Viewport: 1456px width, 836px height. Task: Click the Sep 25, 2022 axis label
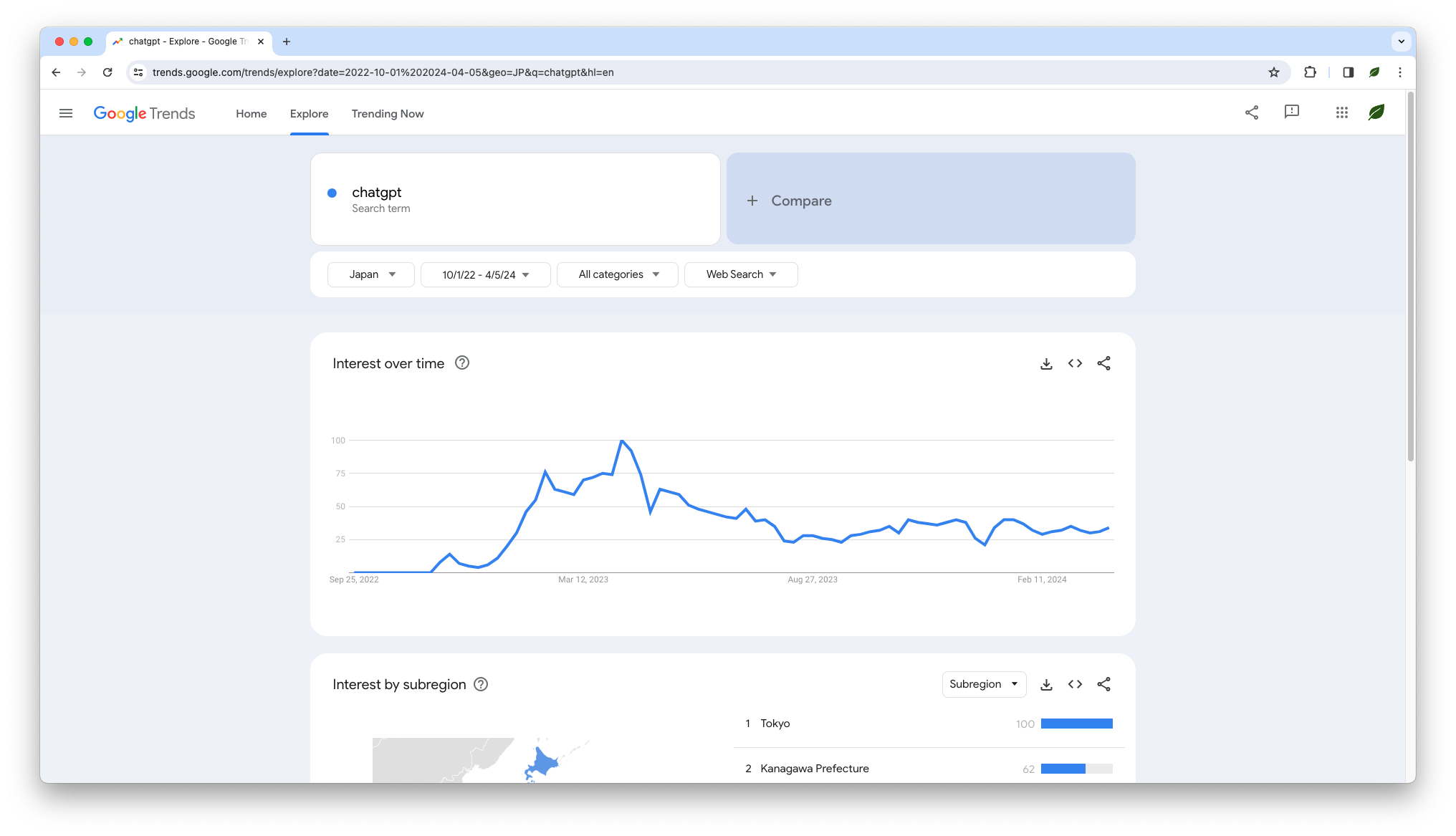[354, 580]
